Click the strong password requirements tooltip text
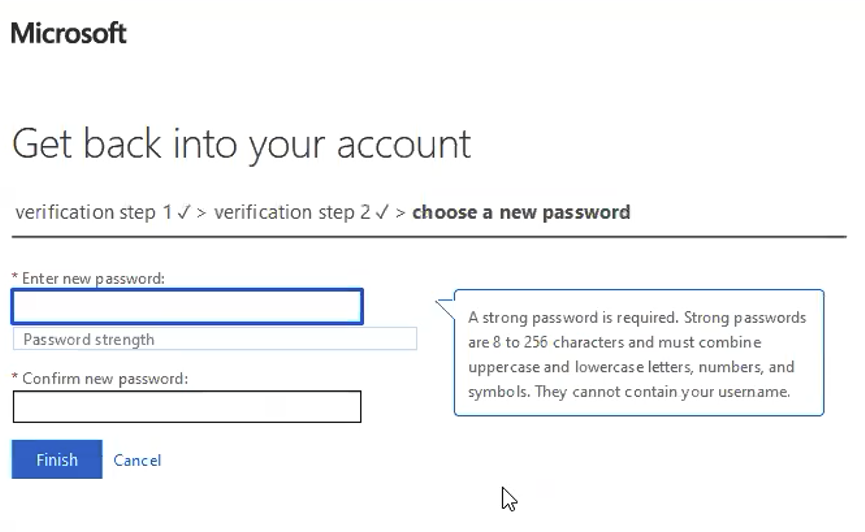Viewport: 865px width, 532px height. [637, 354]
